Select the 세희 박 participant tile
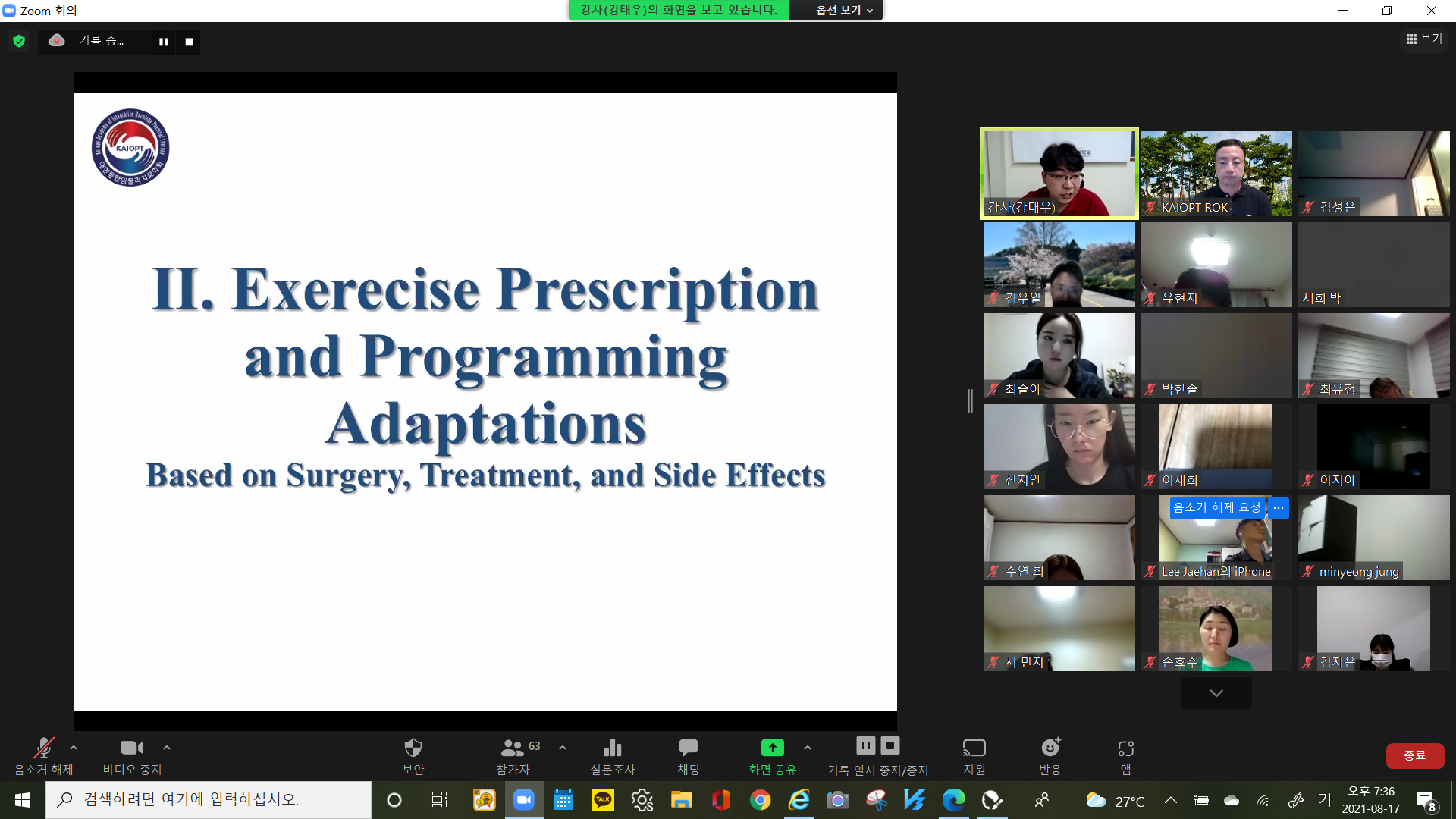The height and width of the screenshot is (819, 1456). pos(1373,265)
